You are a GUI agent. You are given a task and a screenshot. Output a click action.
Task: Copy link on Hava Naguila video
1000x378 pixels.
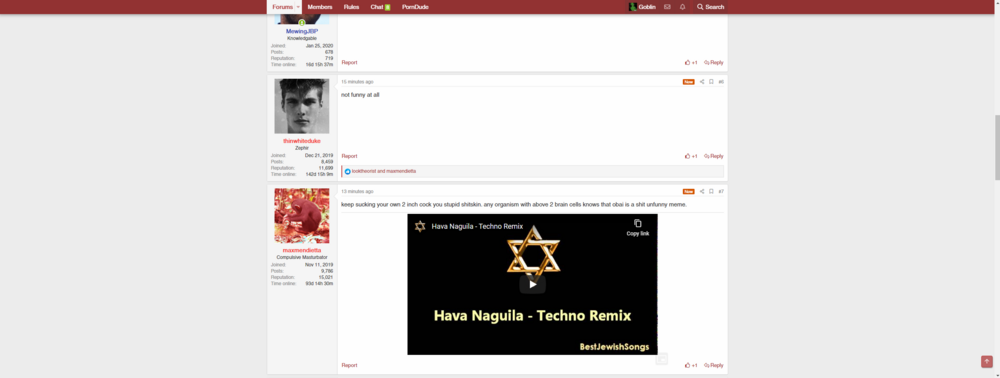pyautogui.click(x=638, y=228)
